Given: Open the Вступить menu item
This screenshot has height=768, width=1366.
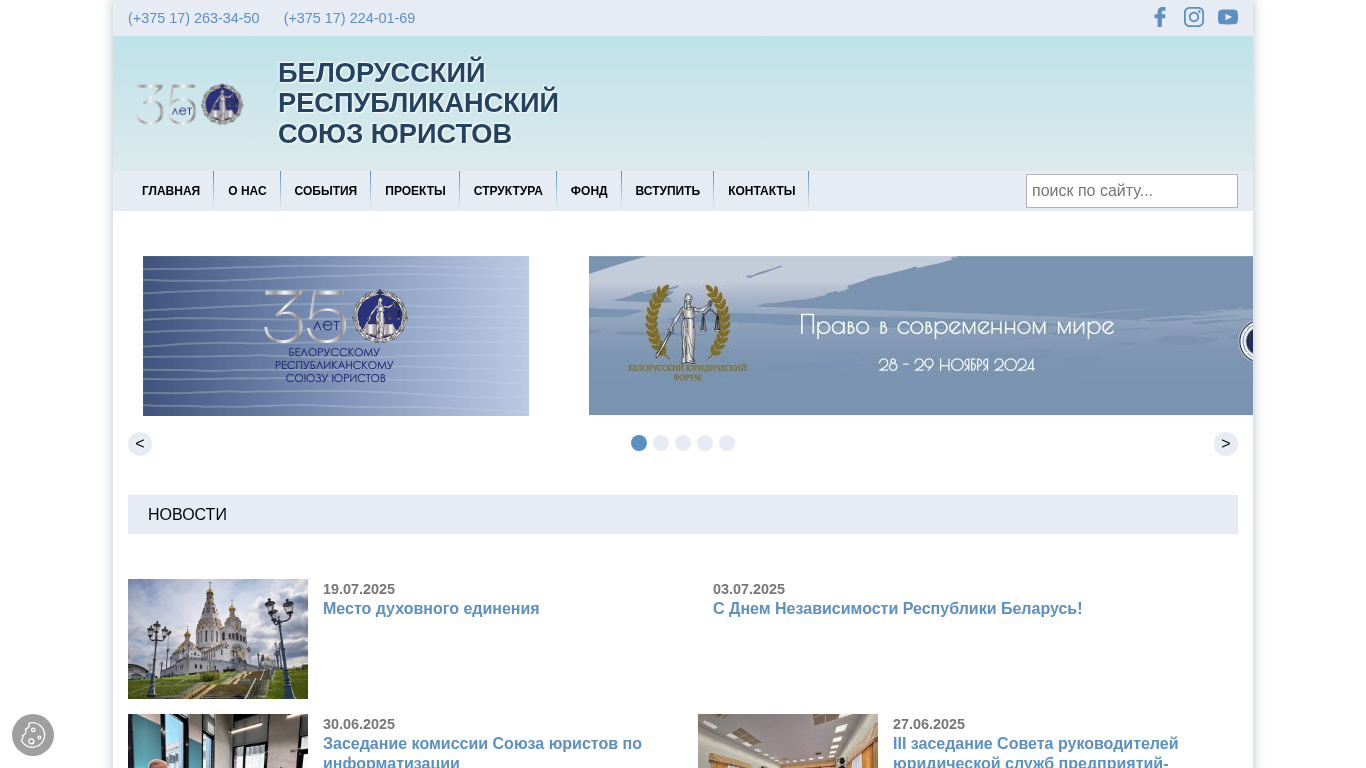Looking at the screenshot, I should [668, 191].
